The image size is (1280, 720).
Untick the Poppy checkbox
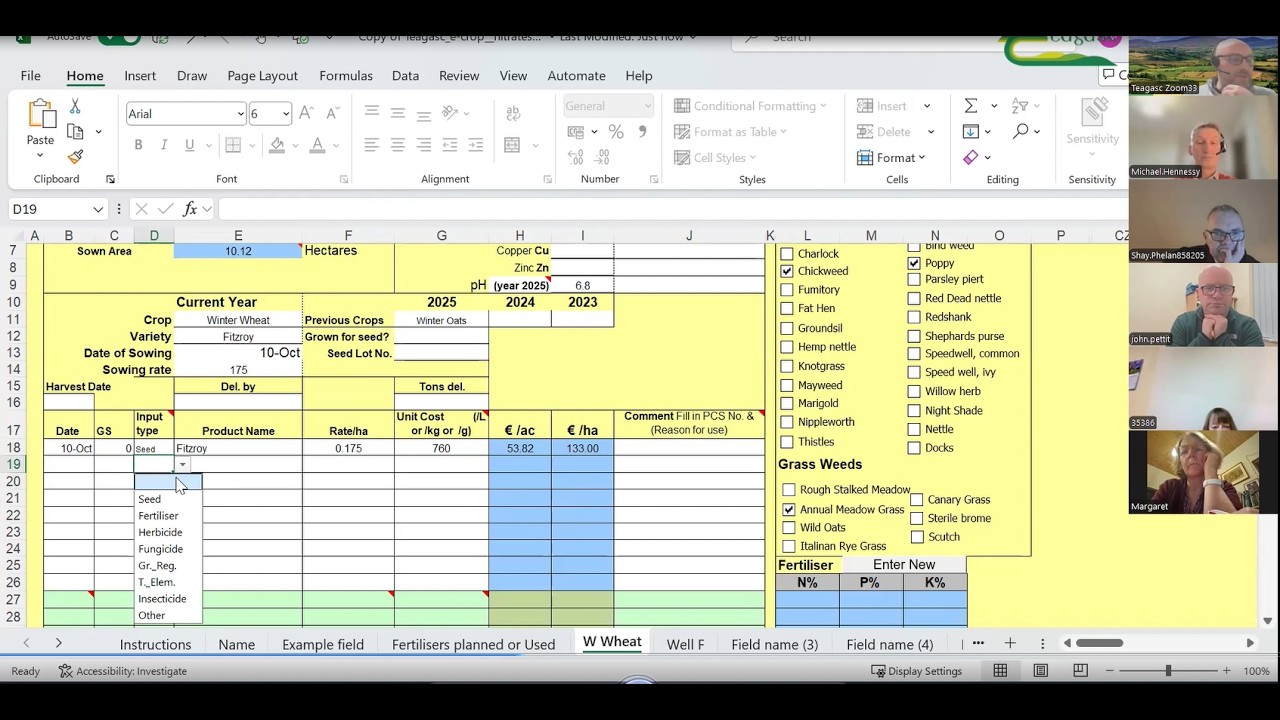point(914,263)
